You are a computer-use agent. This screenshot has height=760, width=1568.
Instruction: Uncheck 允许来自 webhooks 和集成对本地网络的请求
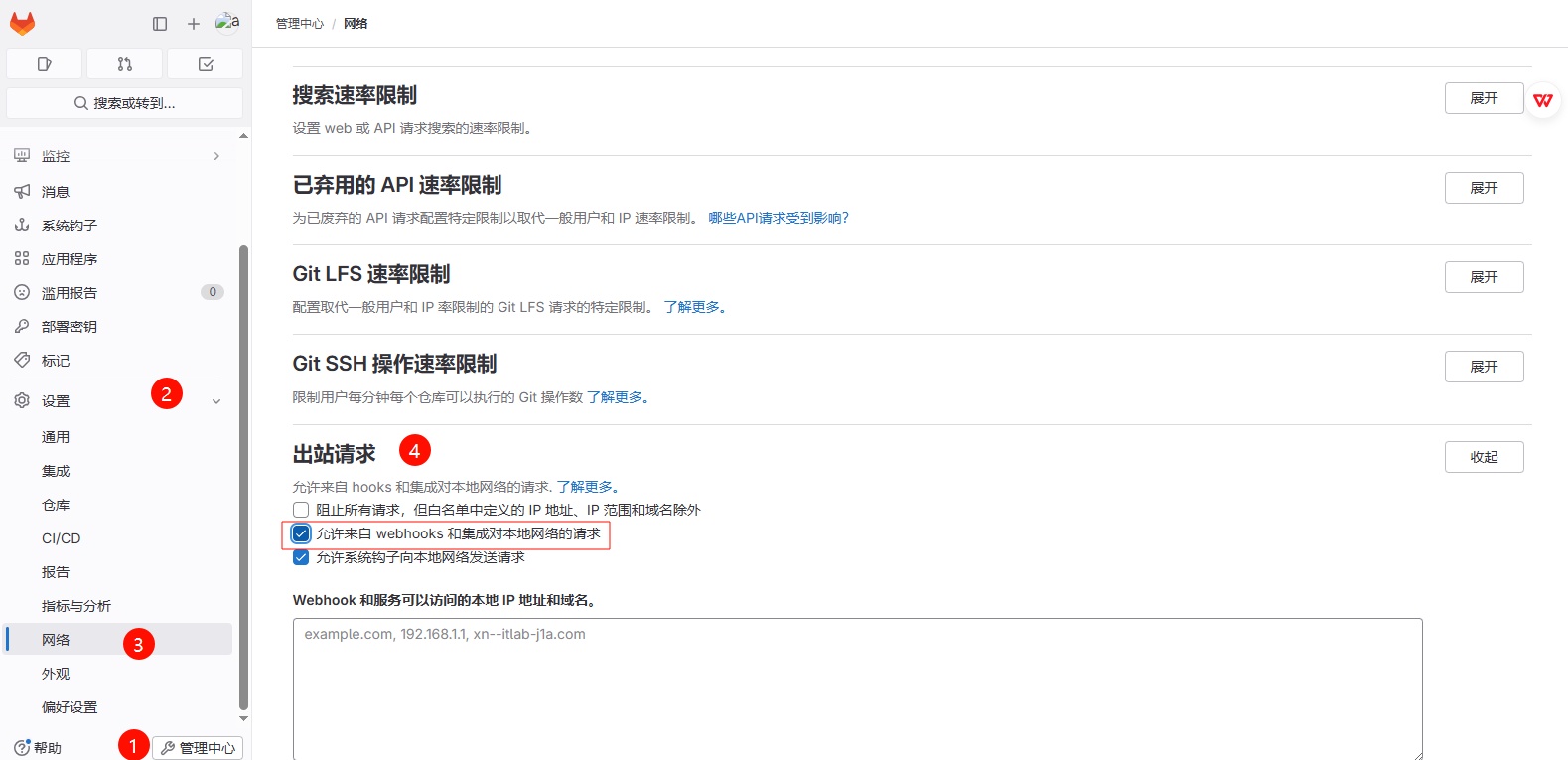(x=301, y=533)
